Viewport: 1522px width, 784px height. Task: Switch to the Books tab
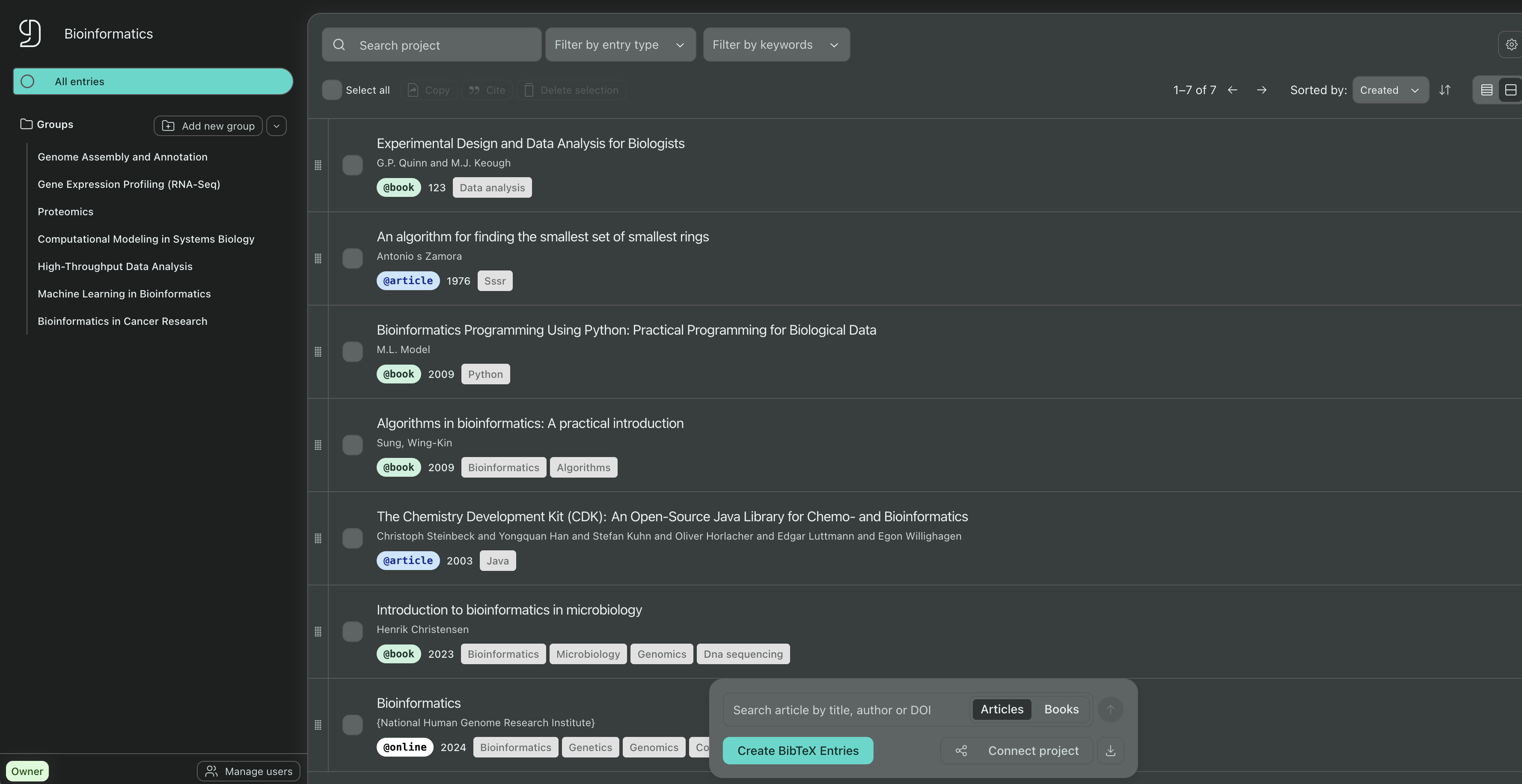point(1061,709)
